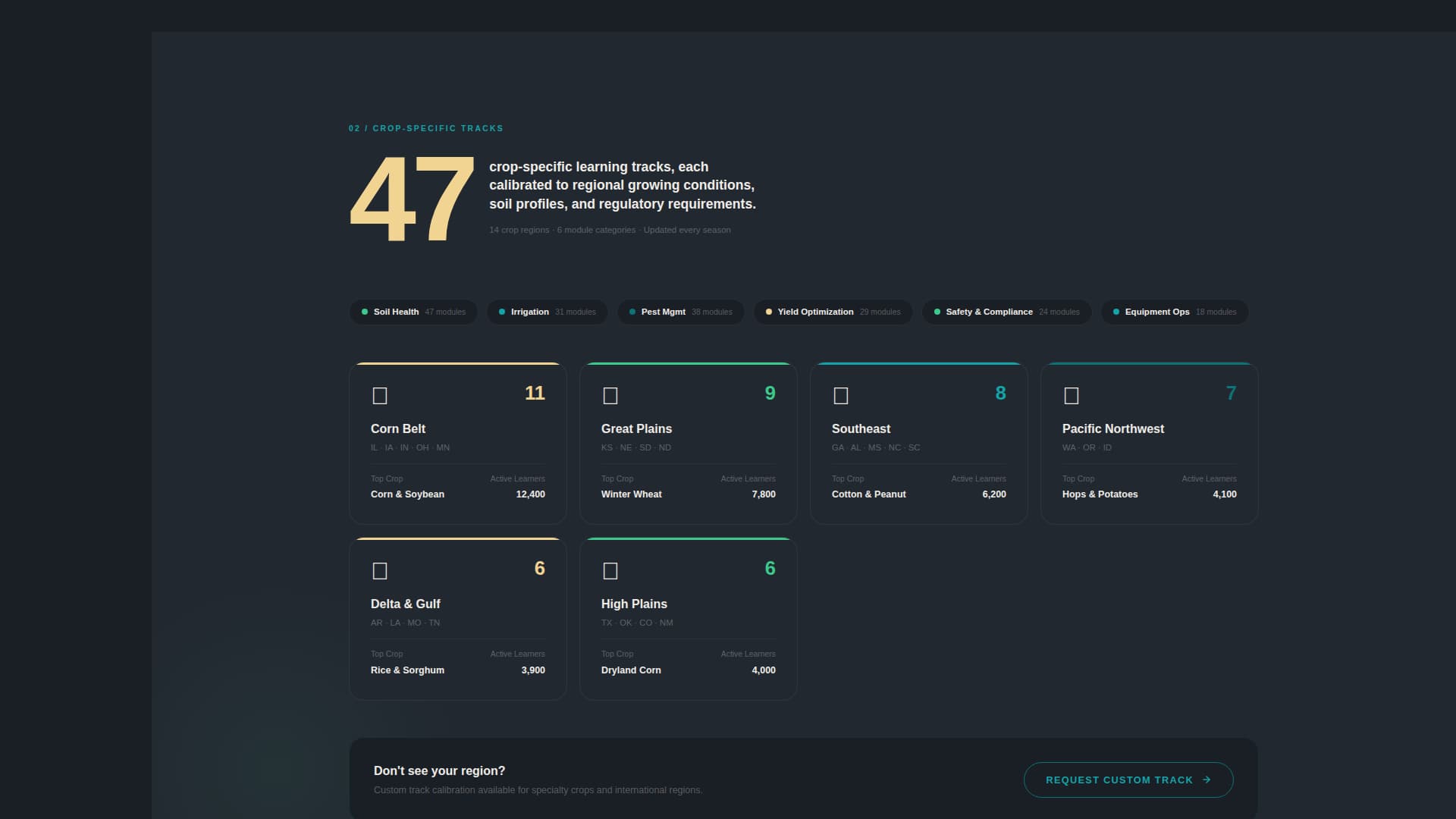Choose the Equipment Ops chip
This screenshot has height=819, width=1456.
click(x=1175, y=312)
